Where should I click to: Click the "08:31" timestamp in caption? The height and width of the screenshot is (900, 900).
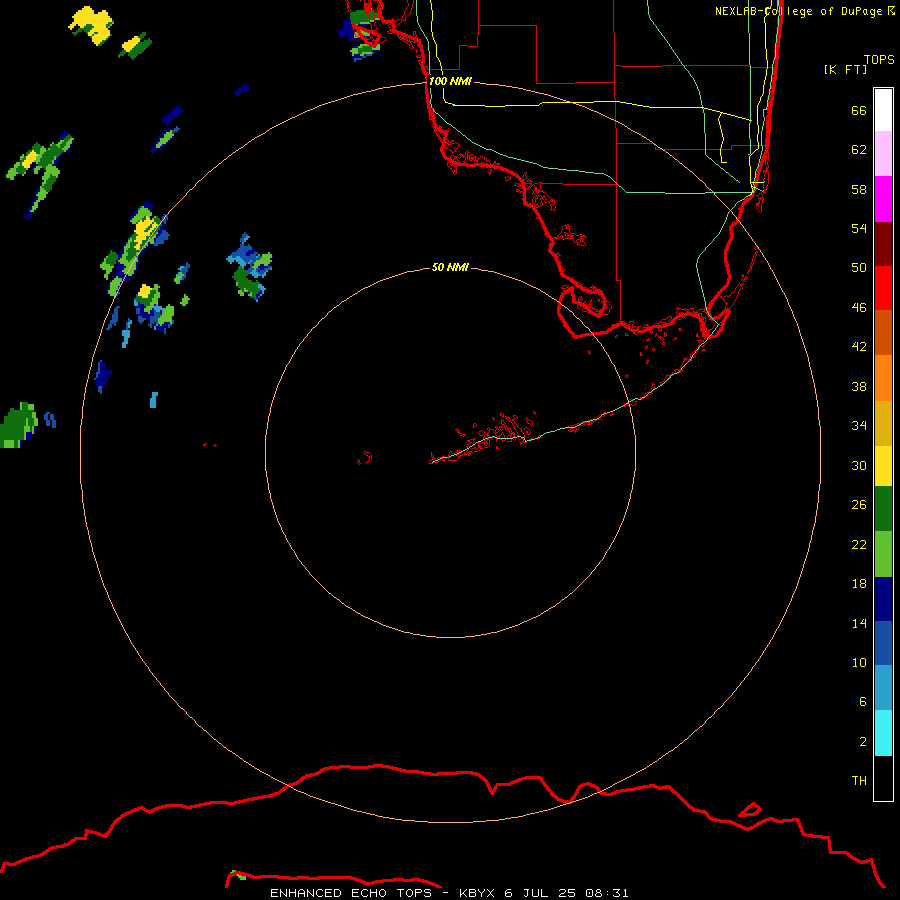coord(607,893)
